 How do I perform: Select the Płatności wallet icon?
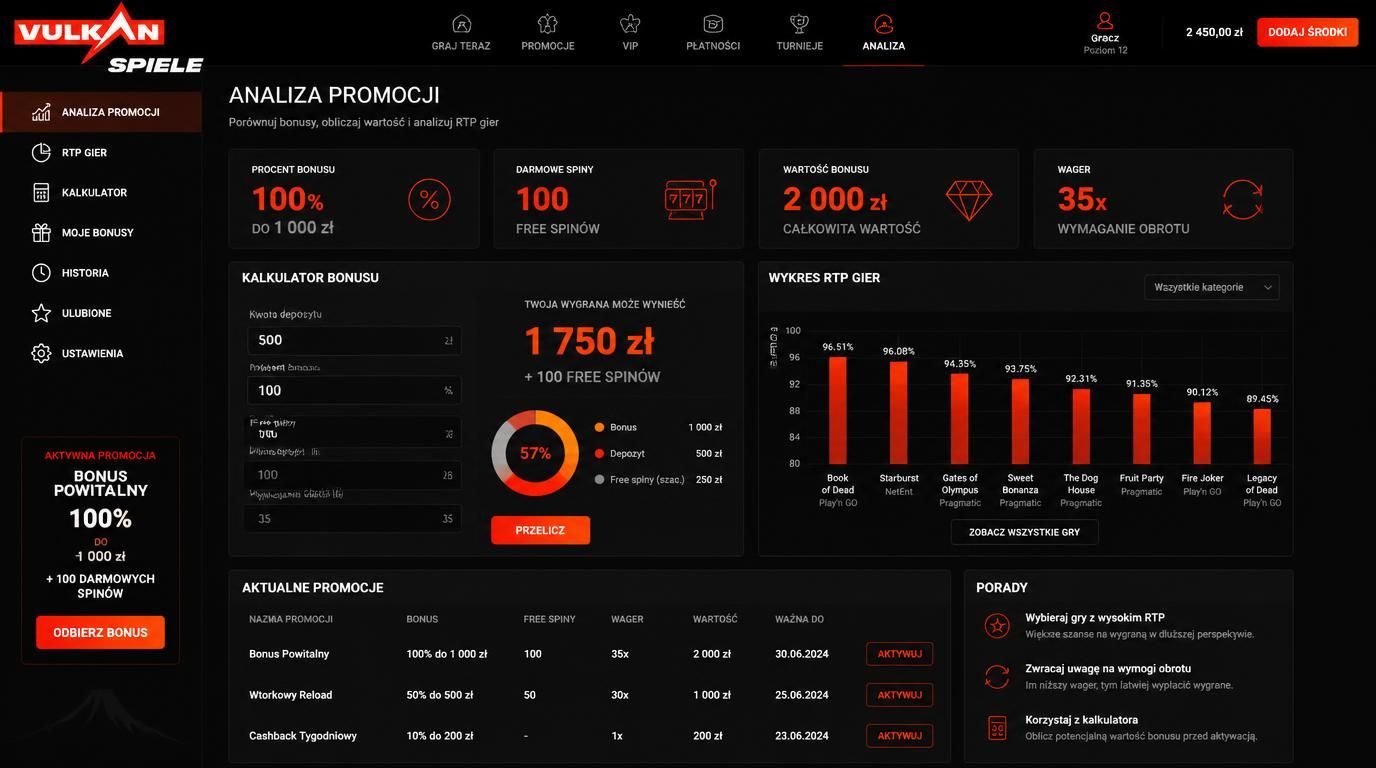click(x=713, y=23)
